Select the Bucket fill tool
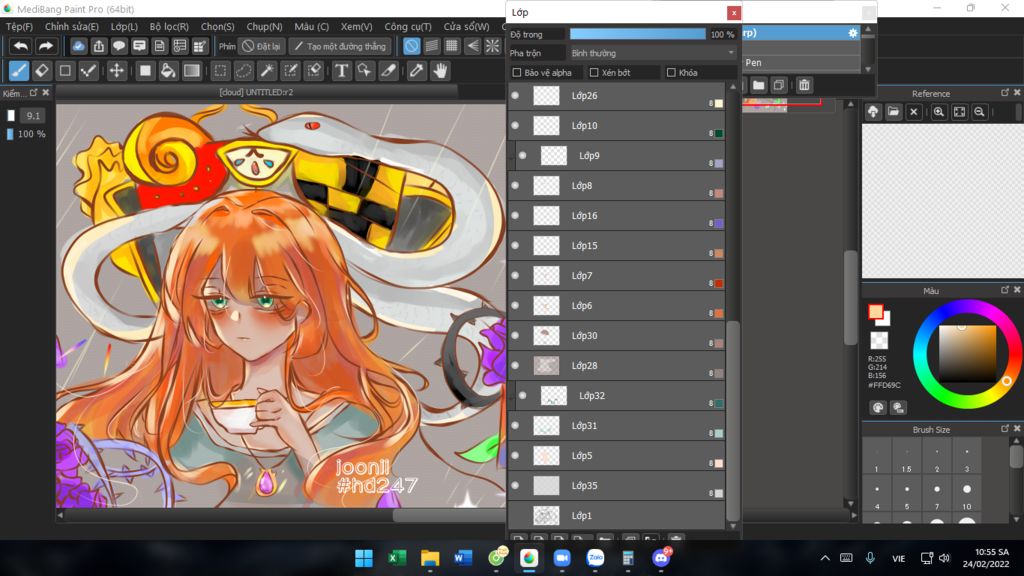The height and width of the screenshot is (576, 1024). [x=168, y=71]
